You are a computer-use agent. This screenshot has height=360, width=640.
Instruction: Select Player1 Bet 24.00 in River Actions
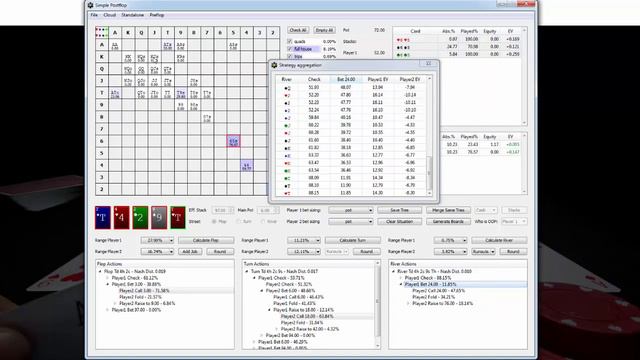pyautogui.click(x=430, y=284)
